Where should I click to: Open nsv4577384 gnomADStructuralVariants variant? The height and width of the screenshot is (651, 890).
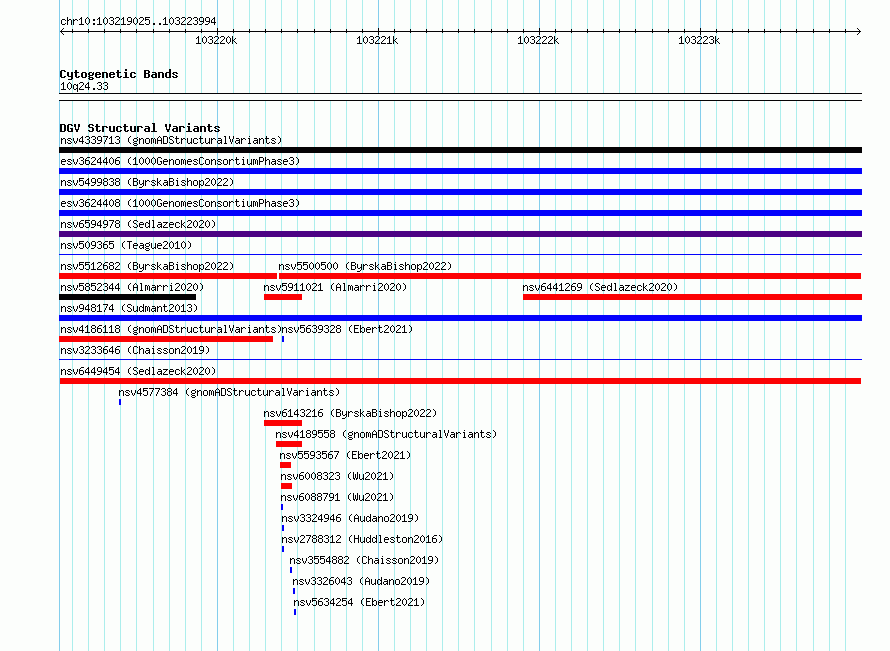click(x=229, y=392)
